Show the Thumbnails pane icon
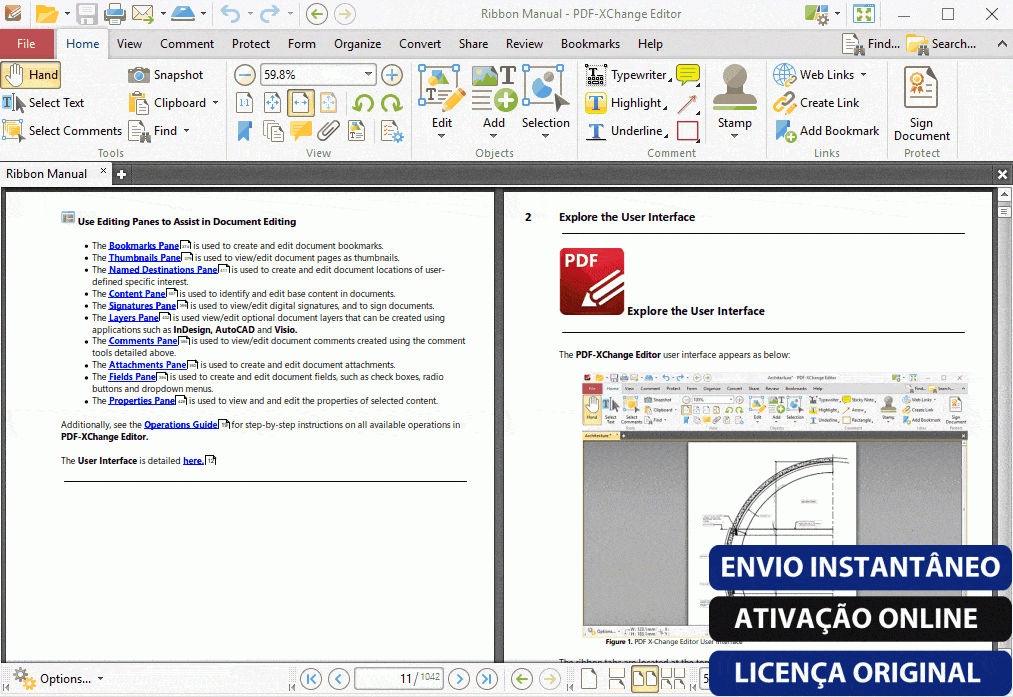Viewport: 1013px width, 697px height. pos(273,130)
